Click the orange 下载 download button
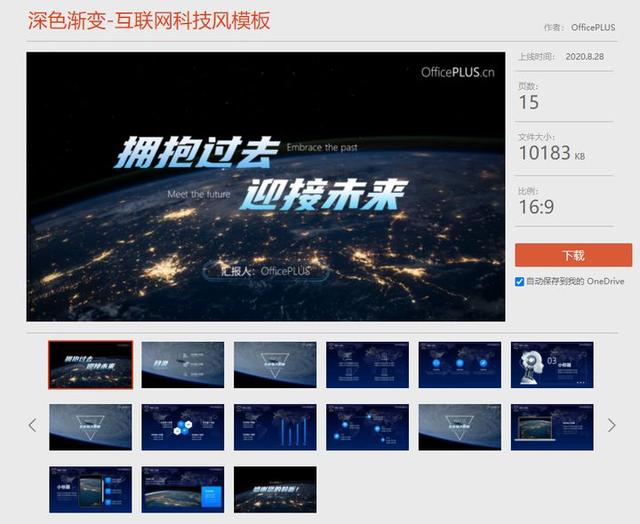This screenshot has width=640, height=524. click(x=573, y=255)
